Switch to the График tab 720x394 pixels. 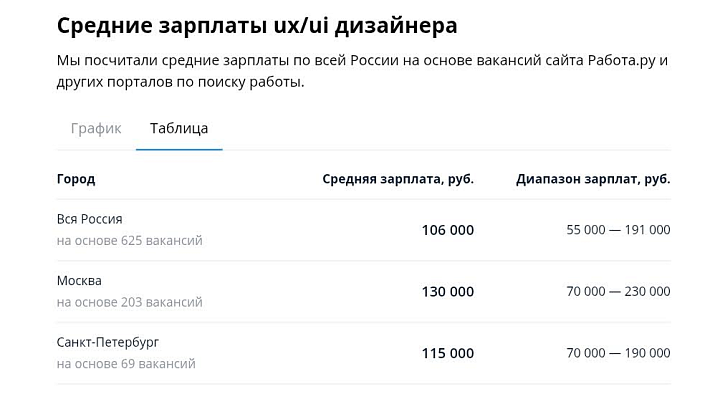coord(96,129)
